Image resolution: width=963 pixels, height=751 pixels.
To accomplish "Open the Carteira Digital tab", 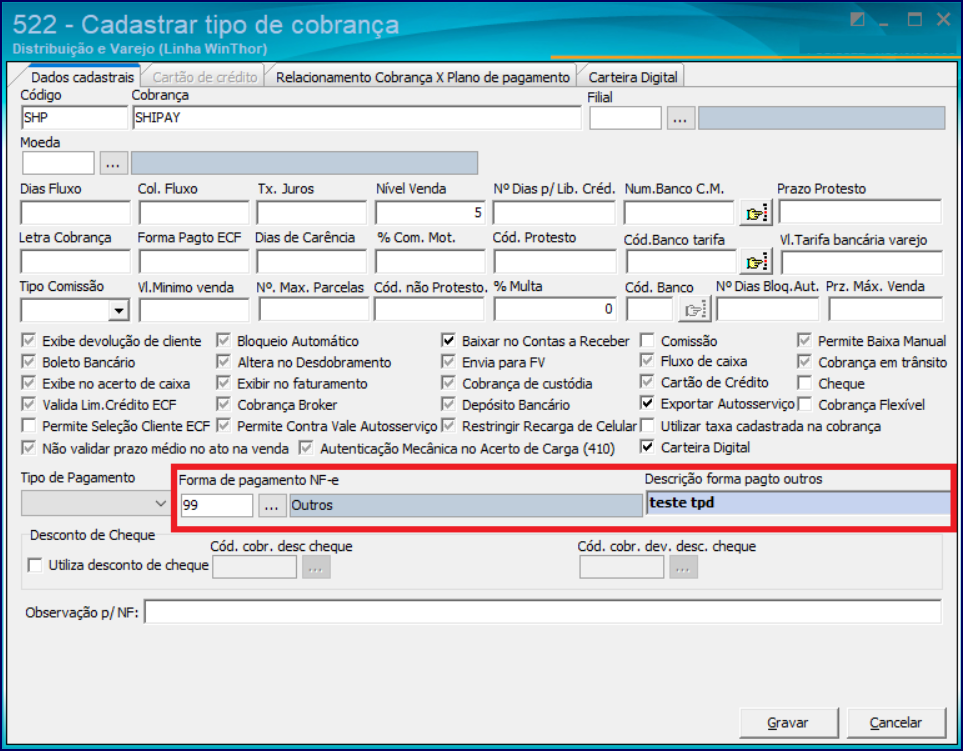I will pos(633,77).
